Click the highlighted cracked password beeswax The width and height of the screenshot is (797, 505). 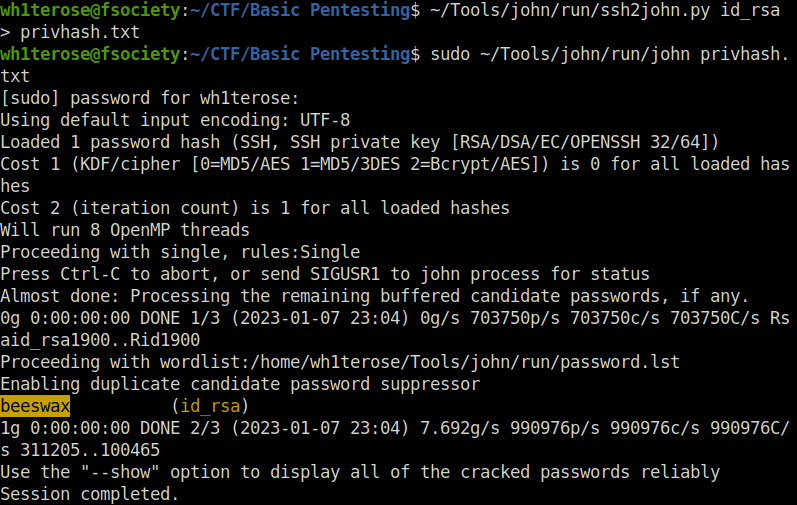click(x=35, y=406)
